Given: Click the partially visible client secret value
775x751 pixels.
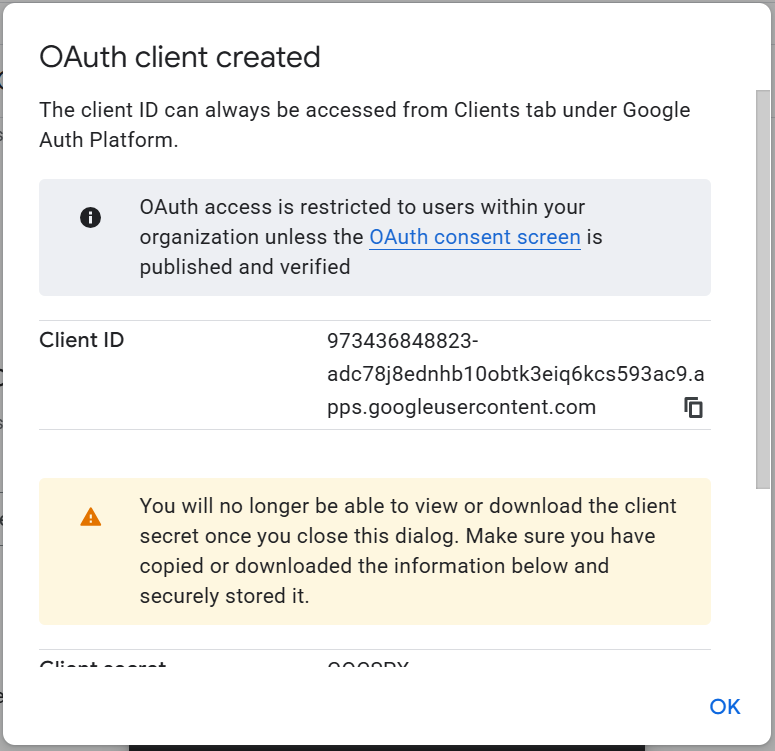Looking at the screenshot, I should point(369,667).
